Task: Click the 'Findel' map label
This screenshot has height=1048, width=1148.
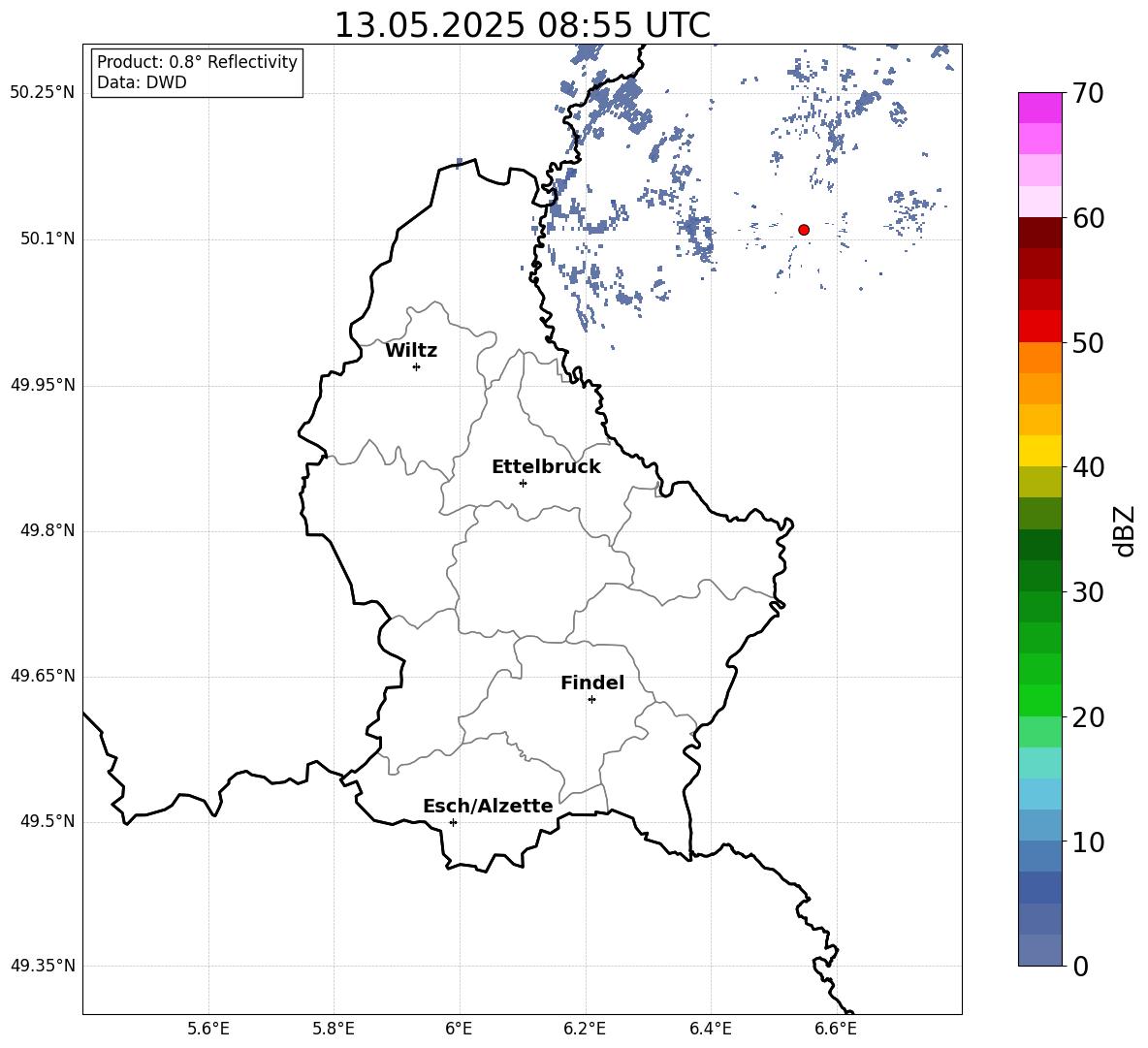Action: [x=592, y=683]
